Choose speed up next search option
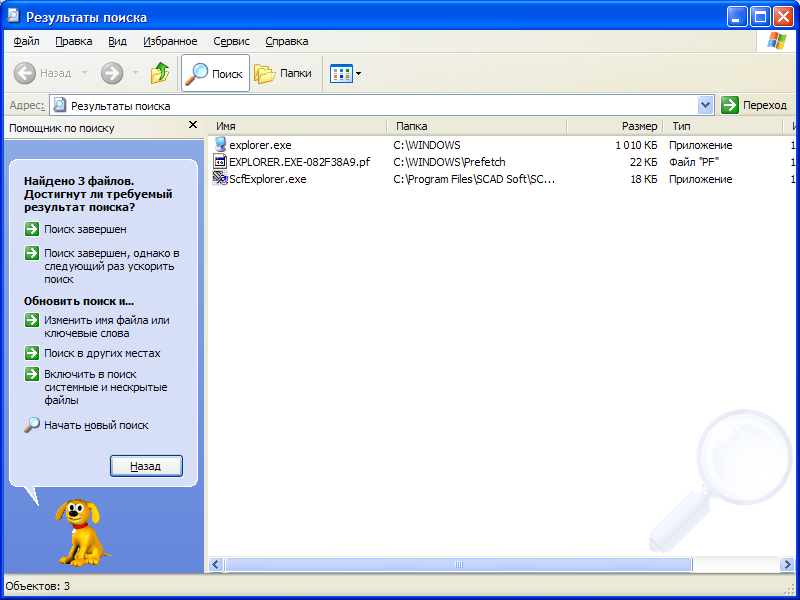The height and width of the screenshot is (600, 800). [112, 266]
